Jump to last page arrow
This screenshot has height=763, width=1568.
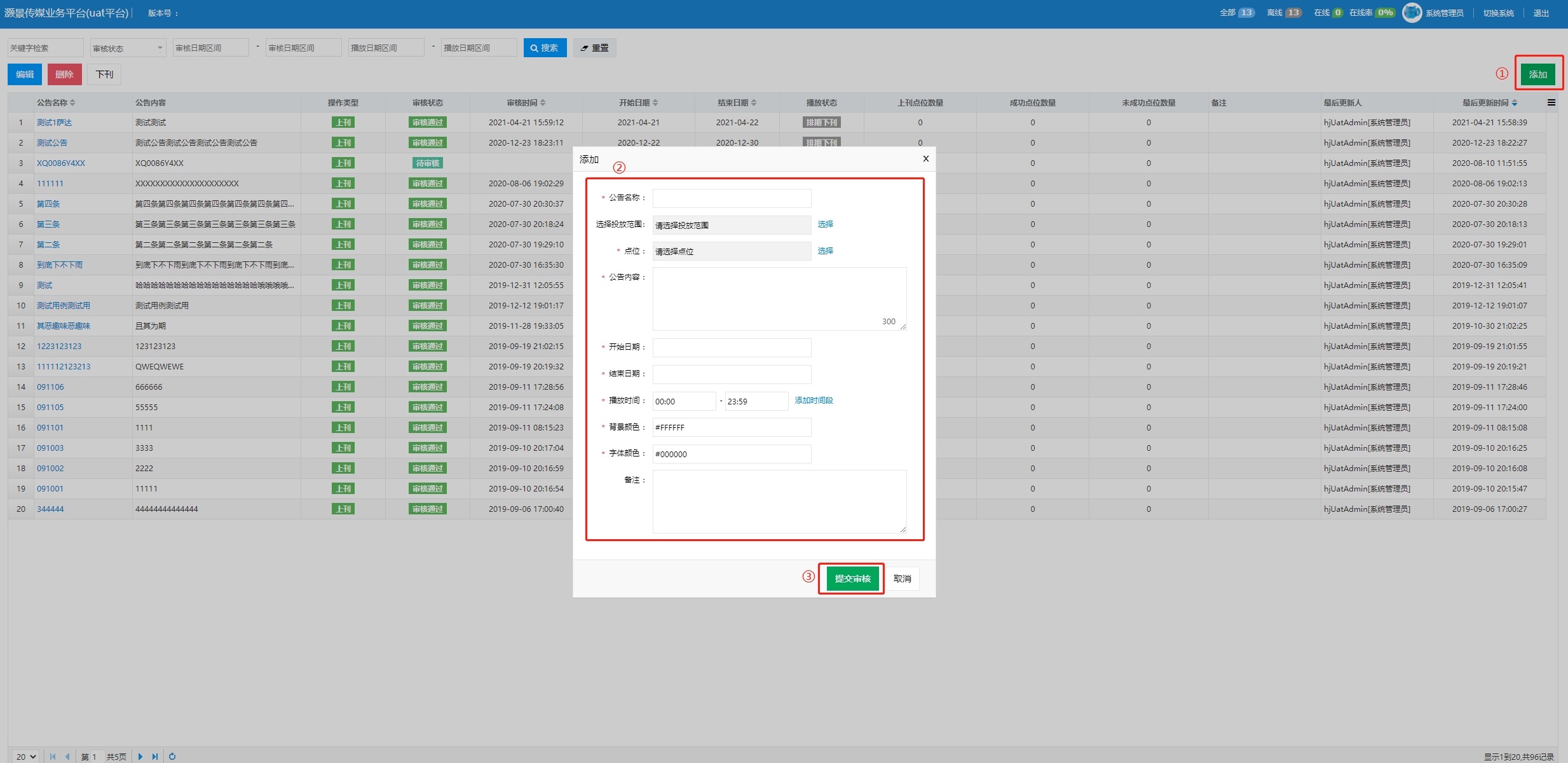(155, 757)
